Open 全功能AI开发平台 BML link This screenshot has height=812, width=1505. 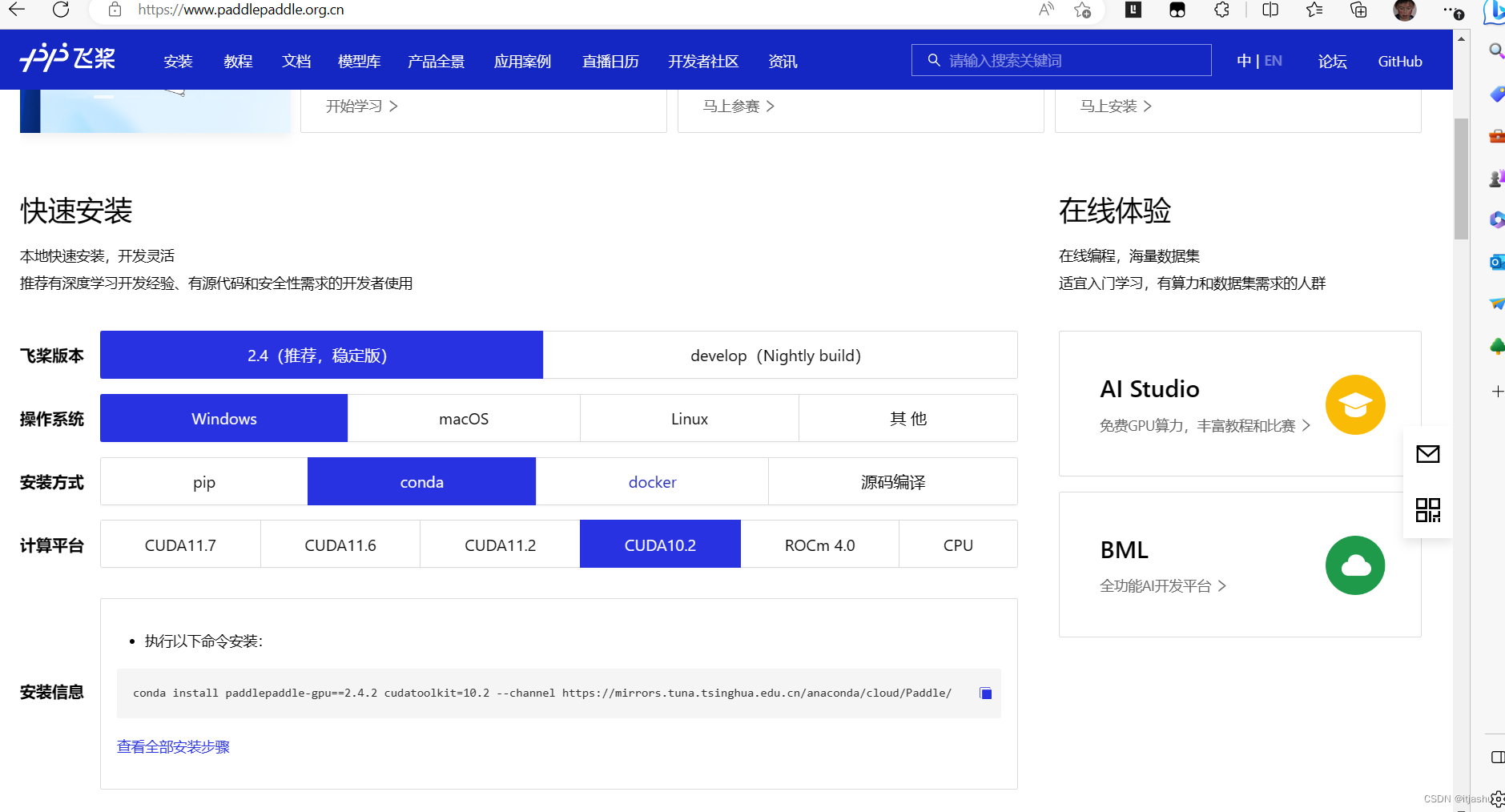pyautogui.click(x=1162, y=585)
